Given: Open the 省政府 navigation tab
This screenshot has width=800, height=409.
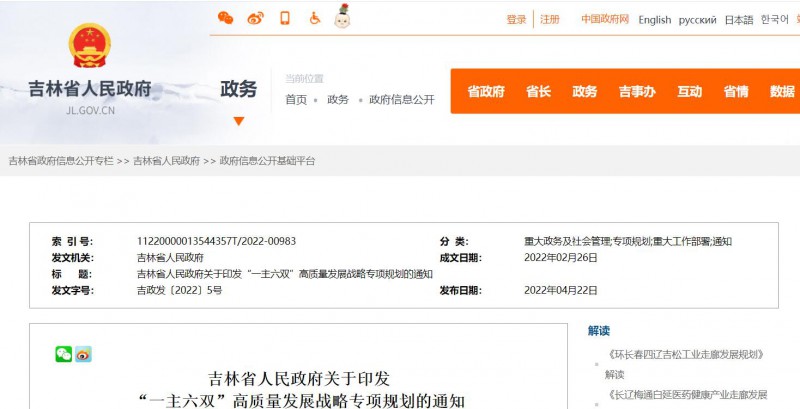Looking at the screenshot, I should click(x=486, y=91).
